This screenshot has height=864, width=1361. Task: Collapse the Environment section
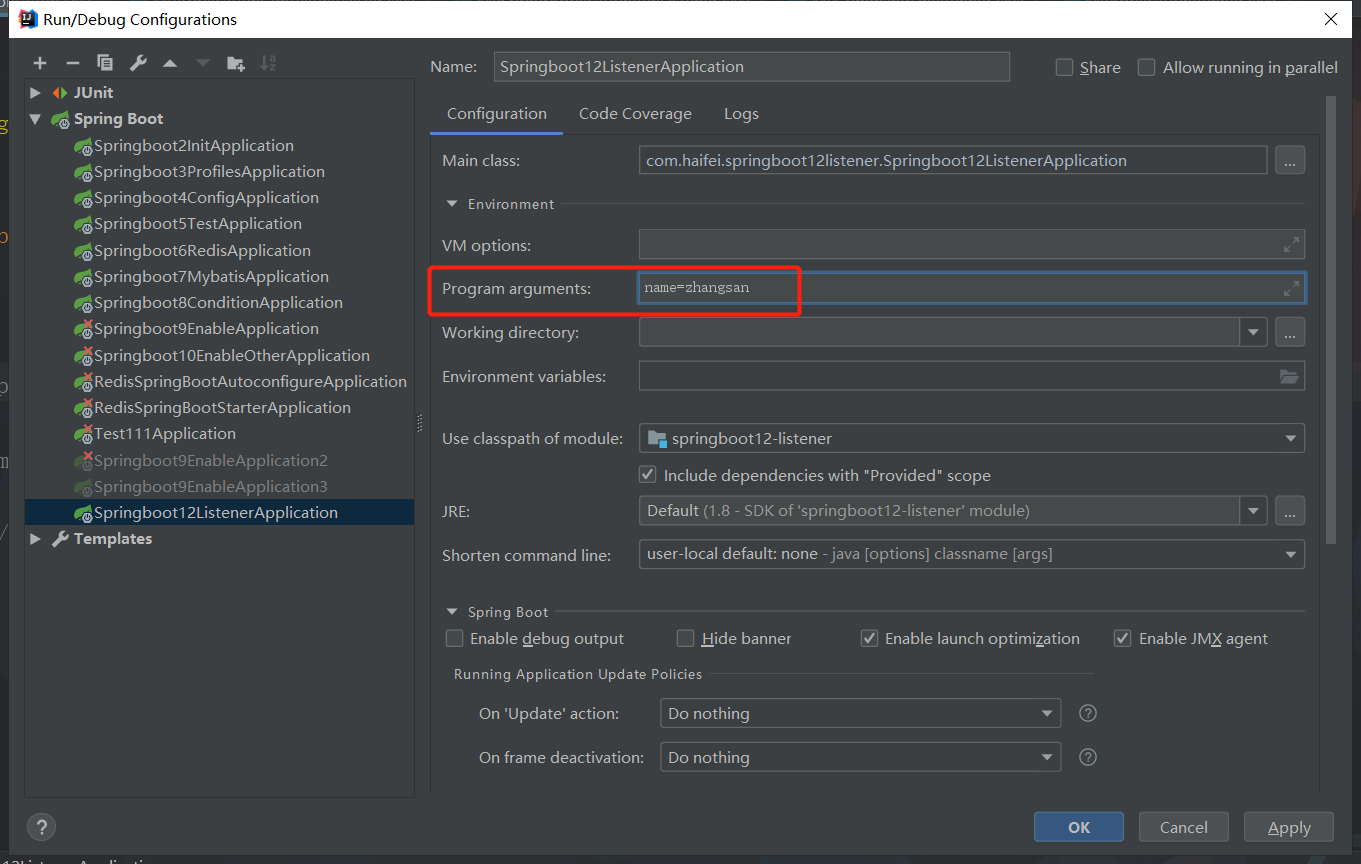(453, 204)
